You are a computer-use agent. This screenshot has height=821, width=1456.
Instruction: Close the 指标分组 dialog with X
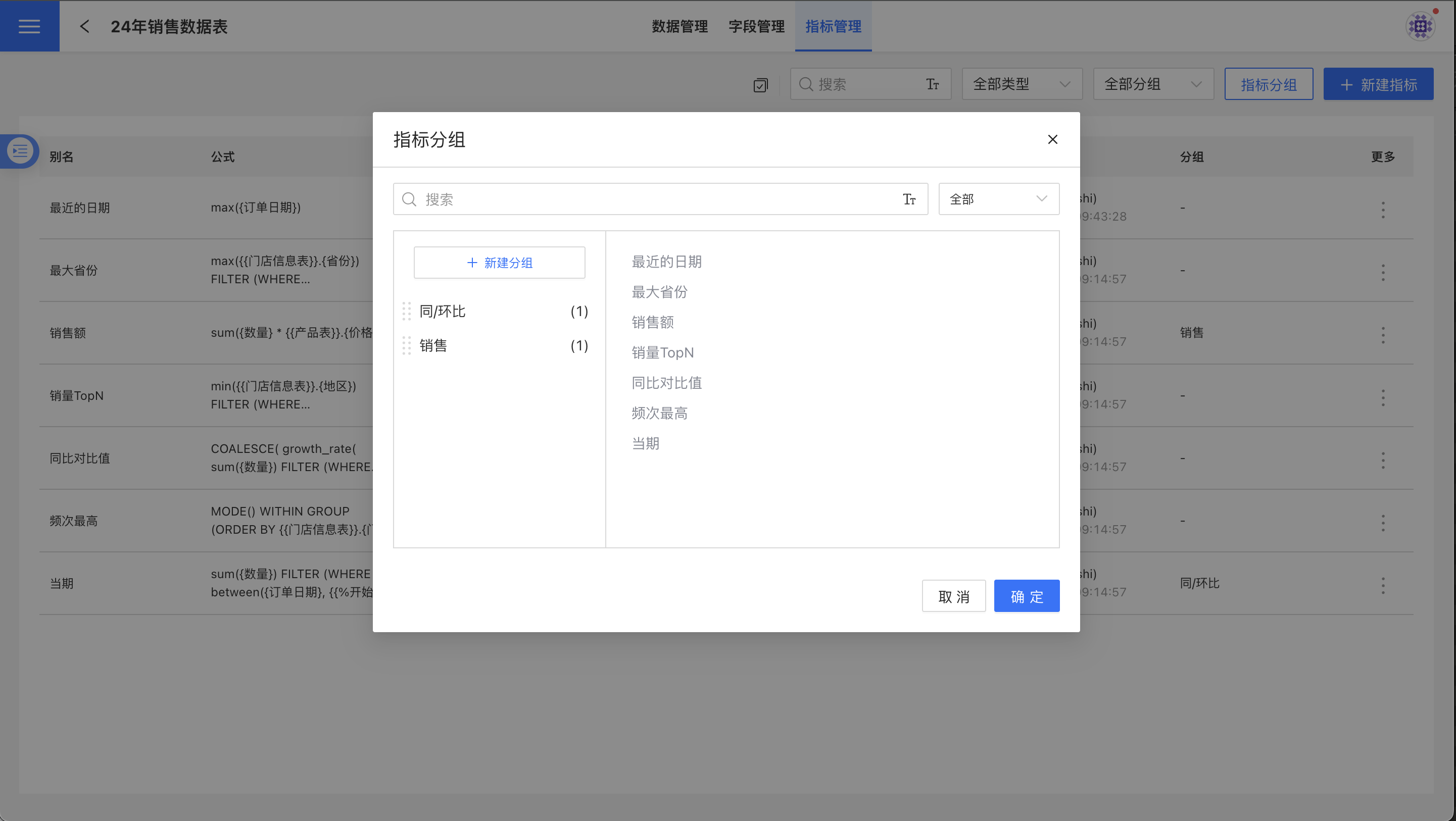click(1052, 139)
